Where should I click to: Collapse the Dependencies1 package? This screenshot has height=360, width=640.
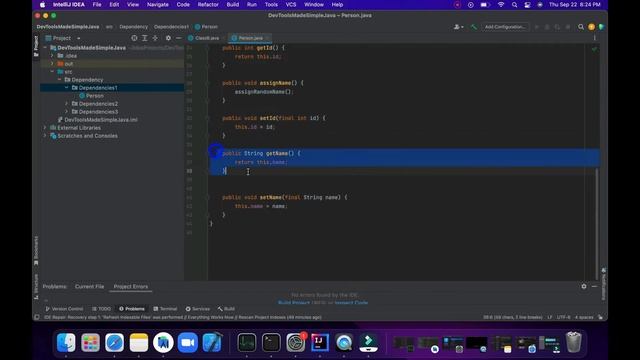point(67,88)
